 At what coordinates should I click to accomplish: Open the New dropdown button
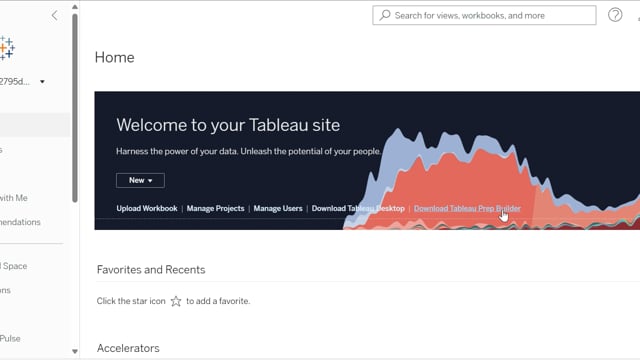click(x=140, y=180)
